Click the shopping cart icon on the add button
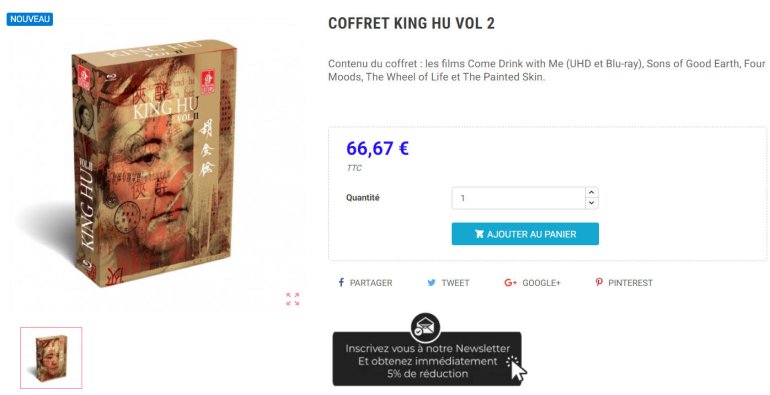This screenshot has width=770, height=395. 479,234
